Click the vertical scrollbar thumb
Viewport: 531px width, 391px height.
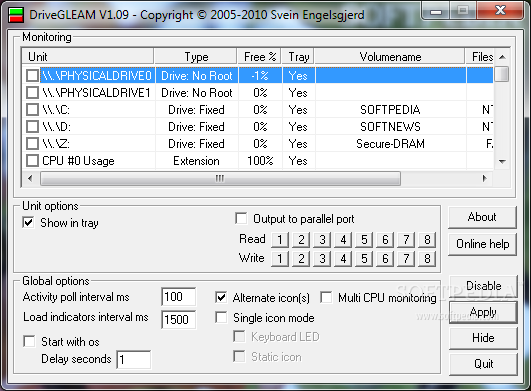(502, 74)
